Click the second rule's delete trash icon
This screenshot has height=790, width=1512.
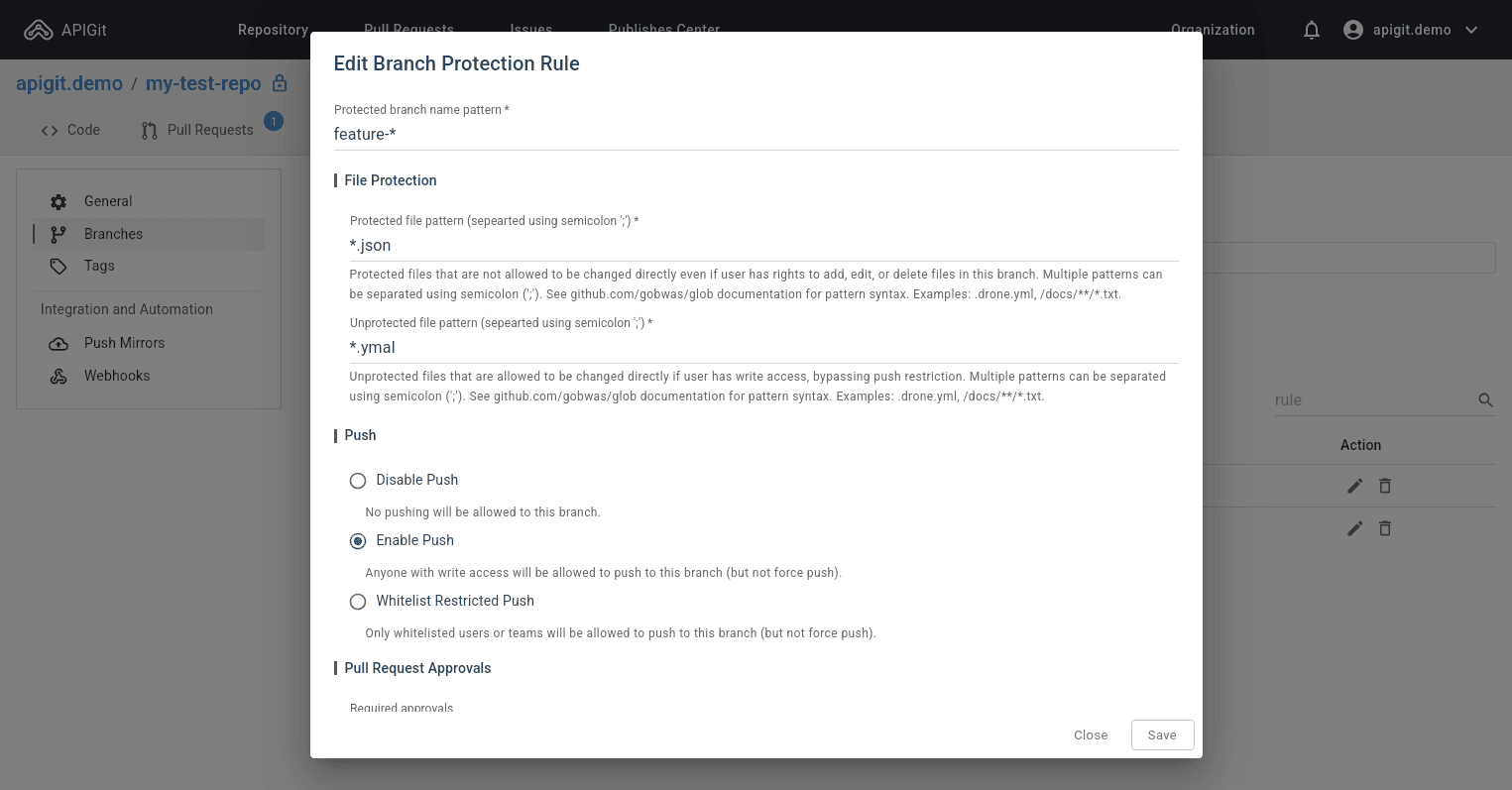(x=1385, y=528)
